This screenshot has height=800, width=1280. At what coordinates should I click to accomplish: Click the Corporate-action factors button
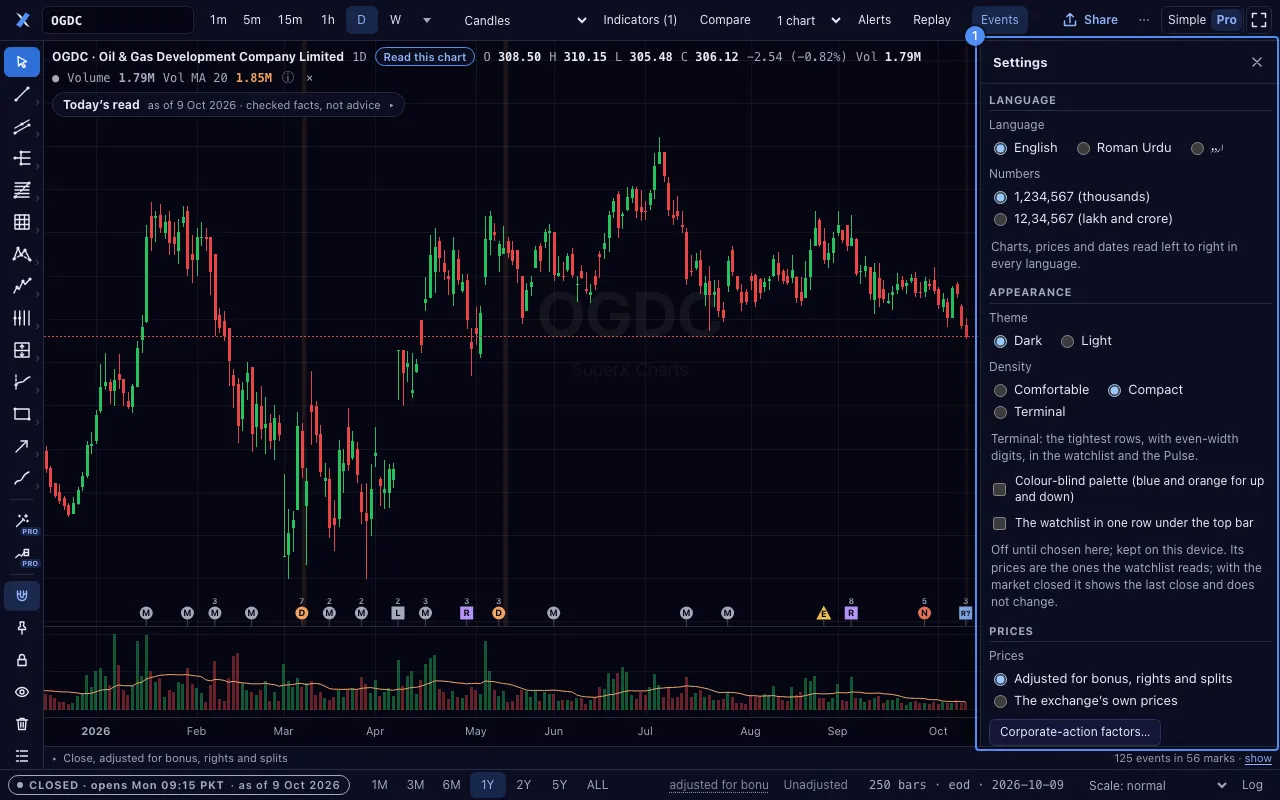tap(1075, 732)
